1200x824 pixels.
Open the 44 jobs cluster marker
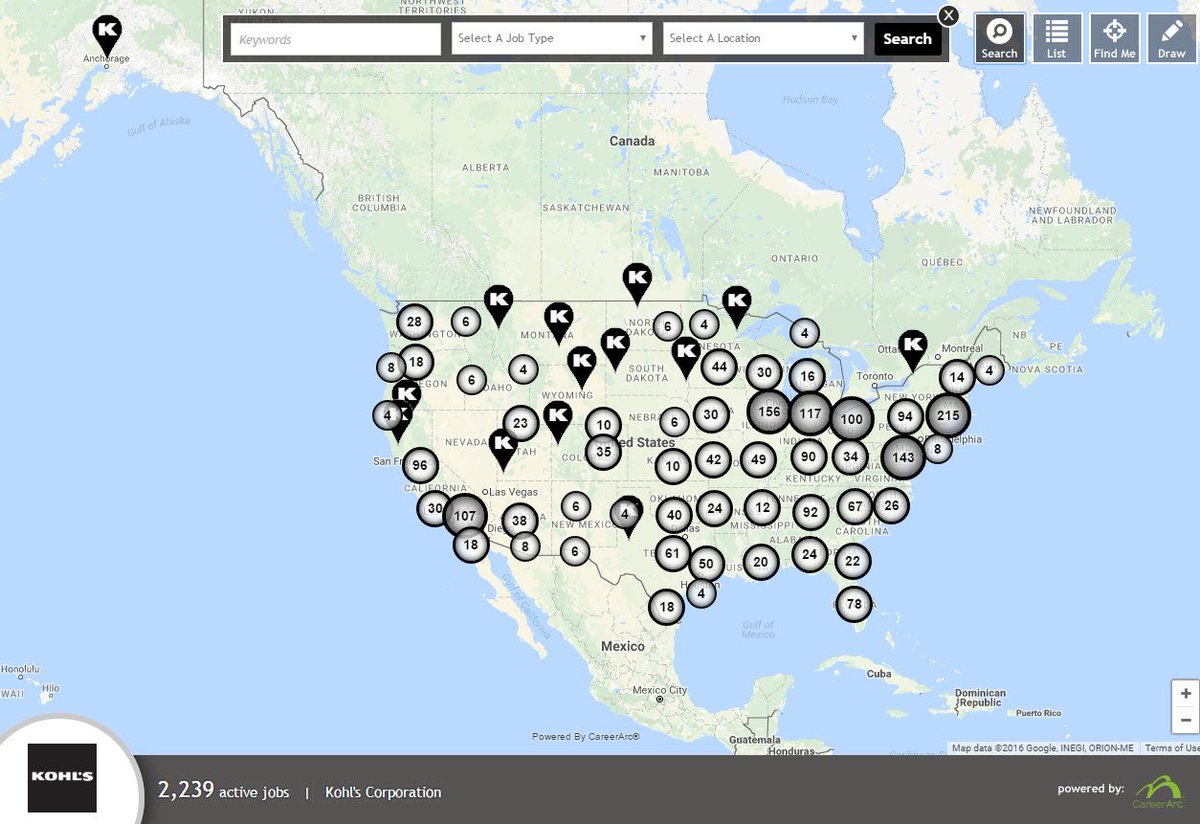tap(719, 367)
